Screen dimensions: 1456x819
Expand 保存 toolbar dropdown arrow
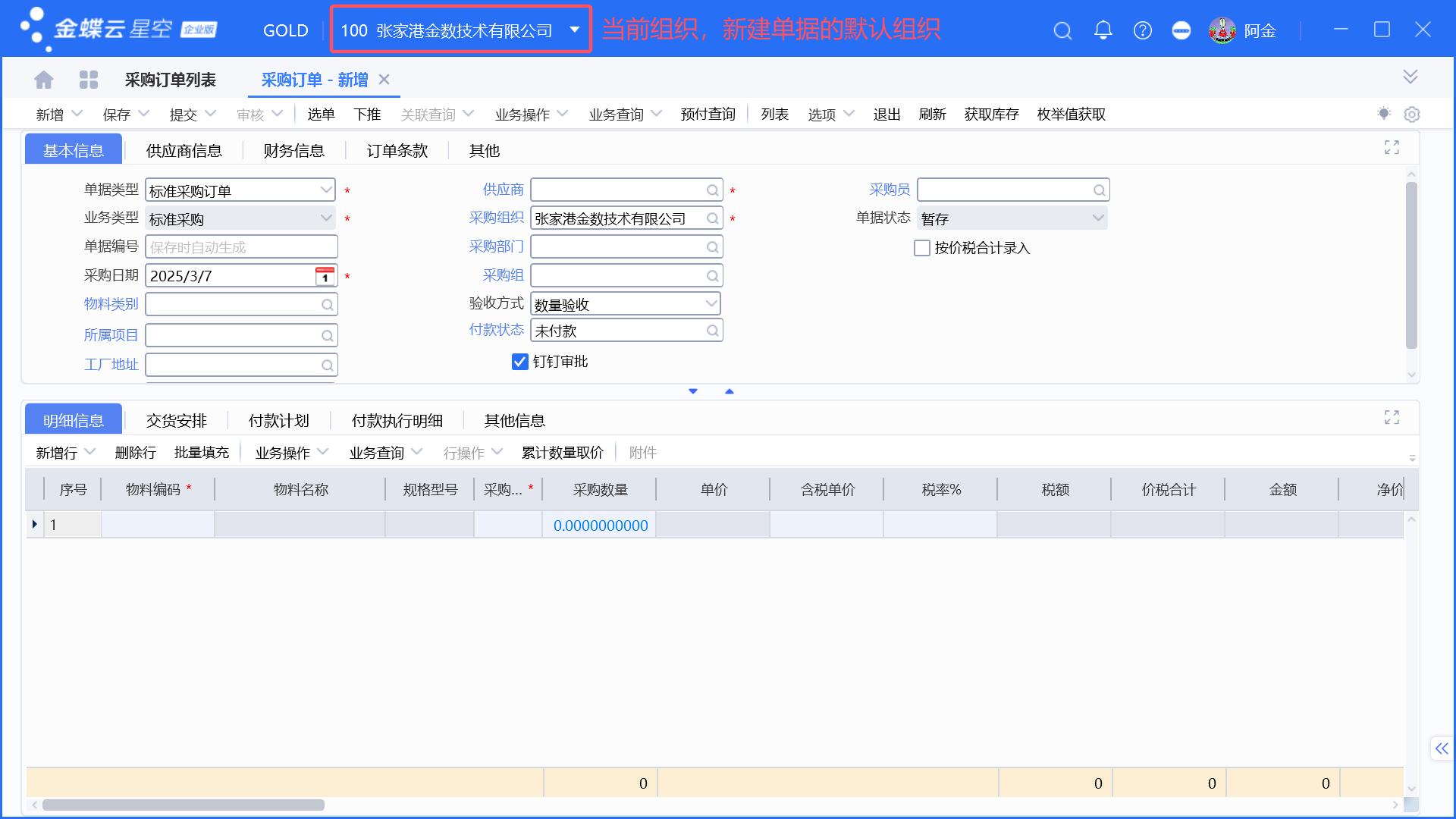pos(143,114)
